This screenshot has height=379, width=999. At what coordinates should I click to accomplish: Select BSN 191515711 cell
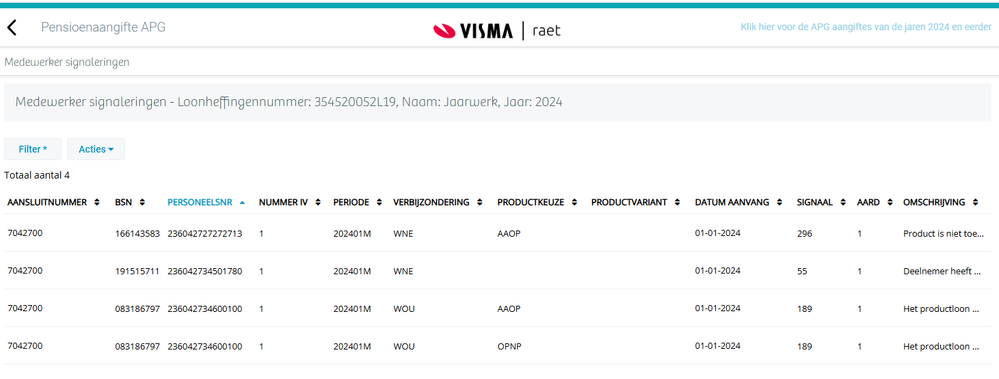(x=137, y=271)
